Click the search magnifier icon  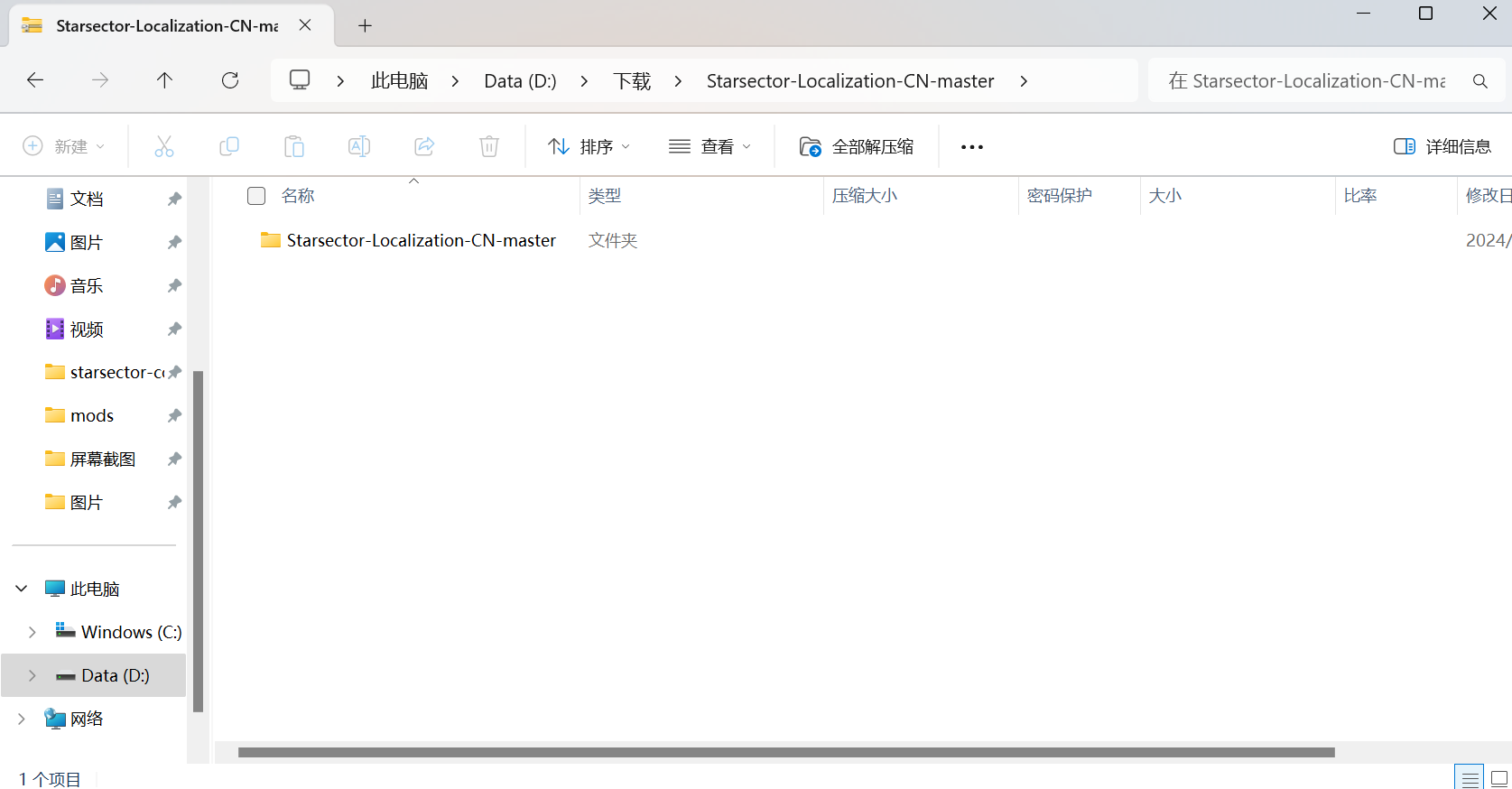pos(1480,81)
